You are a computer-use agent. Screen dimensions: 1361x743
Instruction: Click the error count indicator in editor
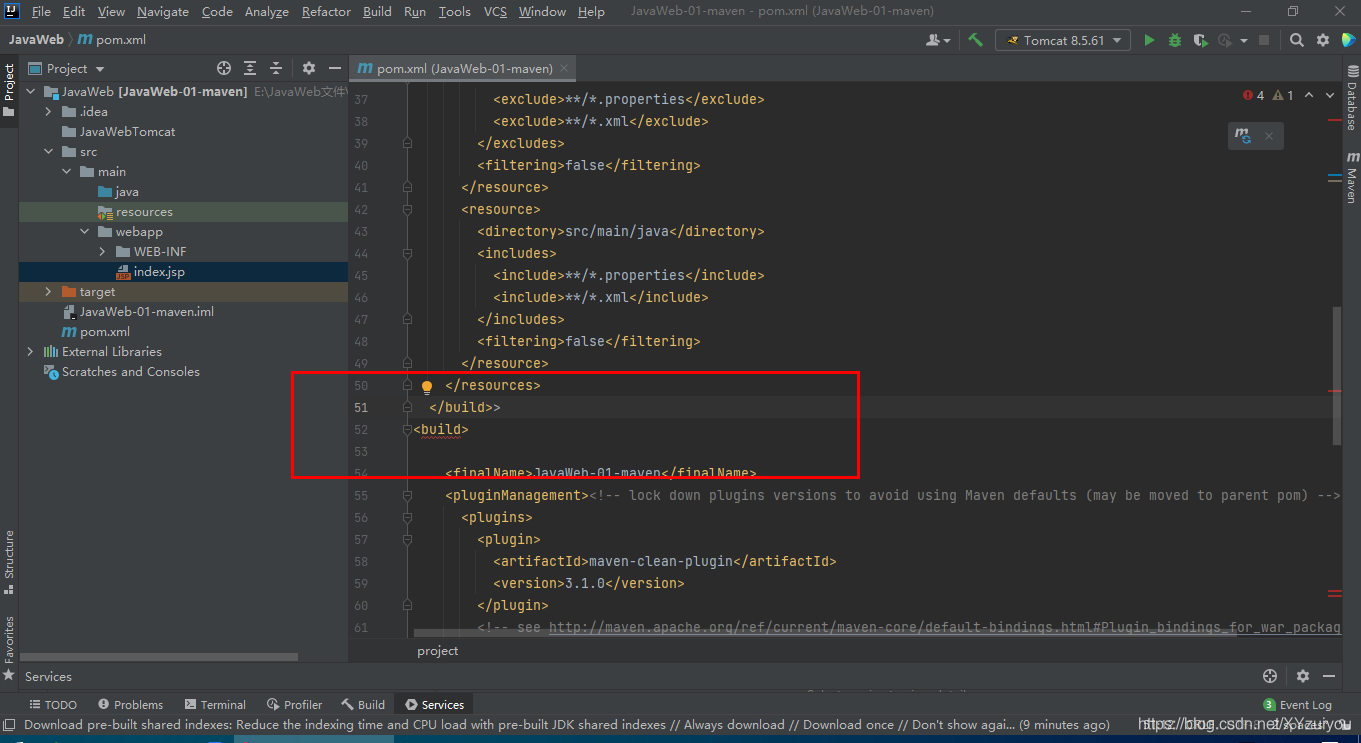1254,95
